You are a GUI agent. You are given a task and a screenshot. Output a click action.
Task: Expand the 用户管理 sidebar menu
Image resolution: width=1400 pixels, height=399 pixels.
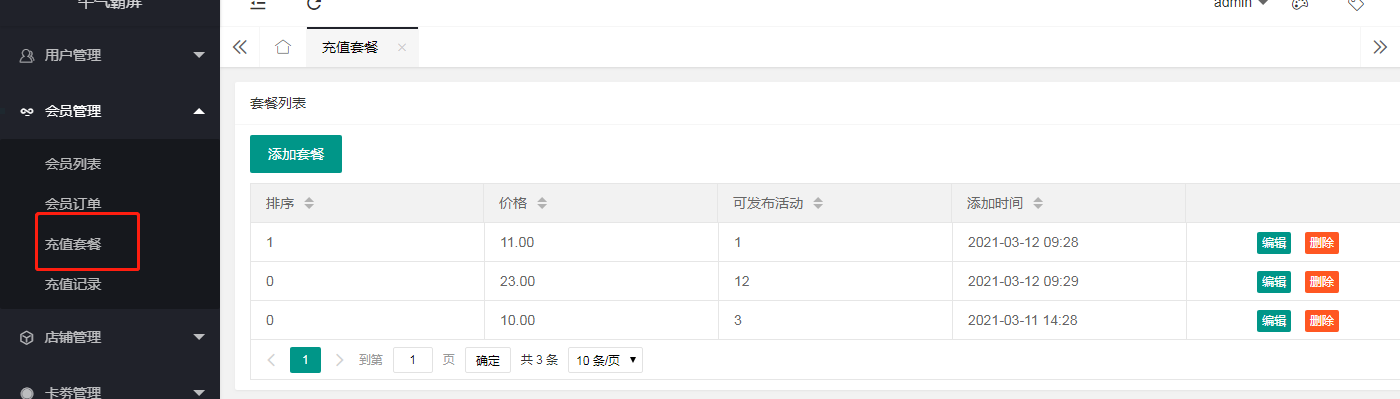(x=110, y=55)
